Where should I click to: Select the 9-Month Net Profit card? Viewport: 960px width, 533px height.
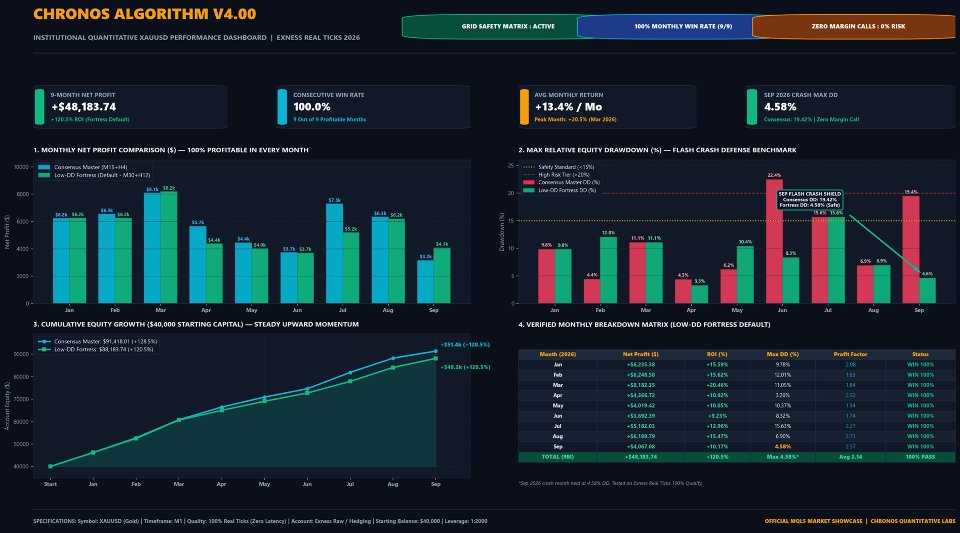click(130, 107)
